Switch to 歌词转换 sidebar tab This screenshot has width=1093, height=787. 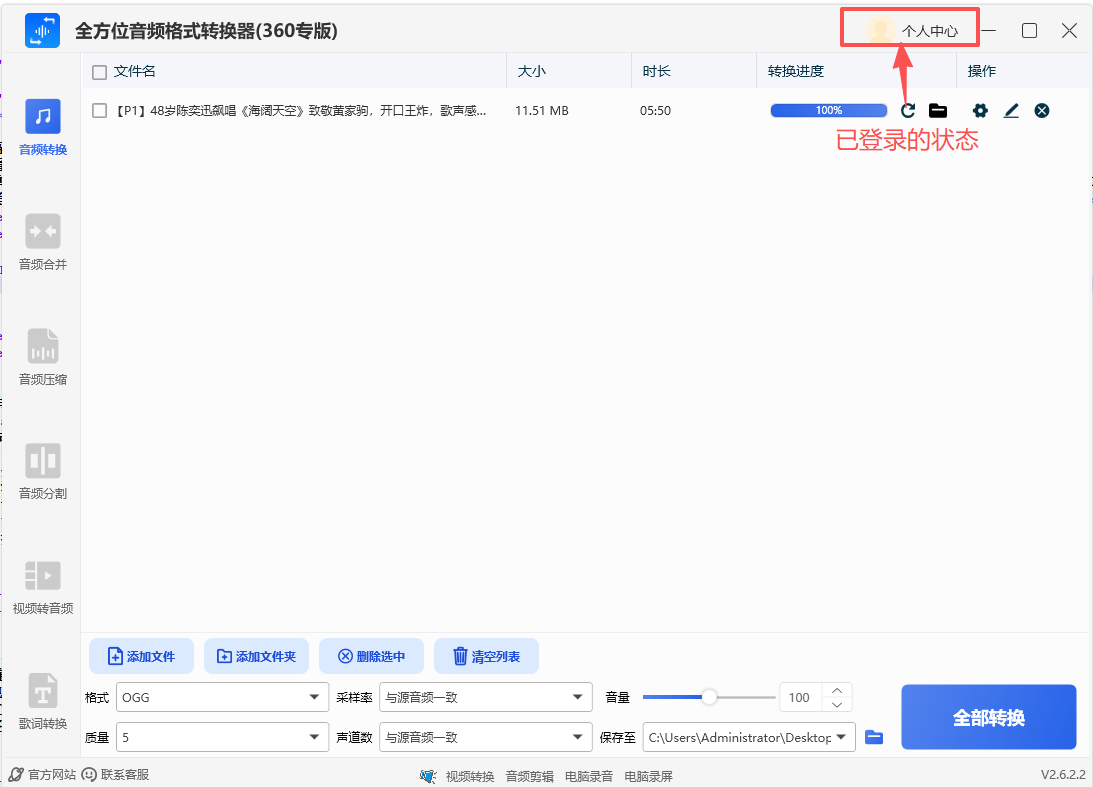43,702
